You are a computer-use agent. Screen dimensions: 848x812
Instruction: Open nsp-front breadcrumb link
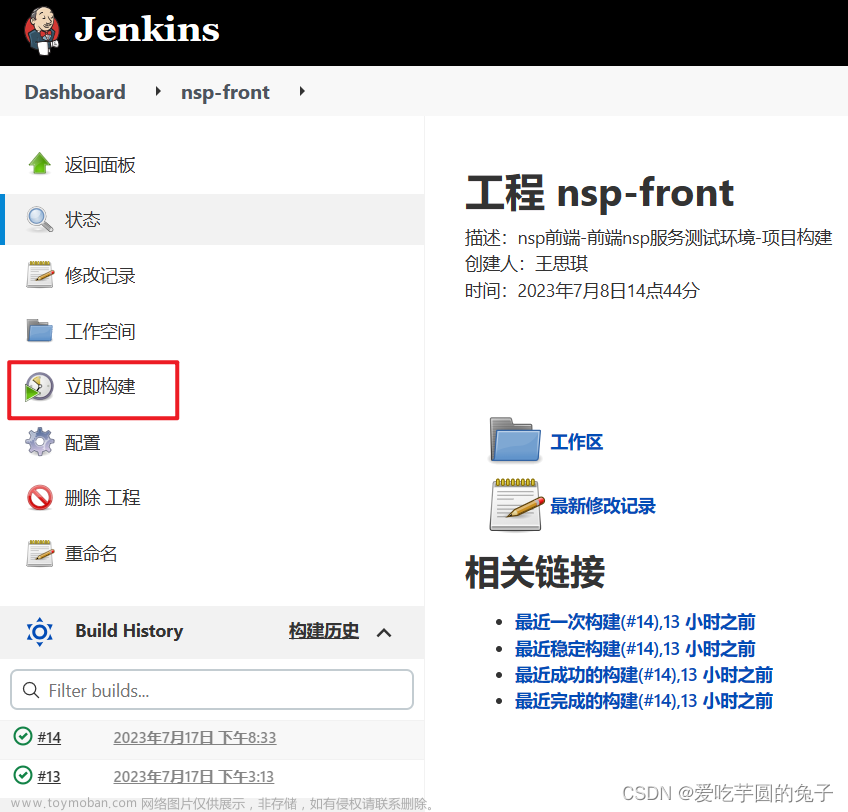[225, 93]
